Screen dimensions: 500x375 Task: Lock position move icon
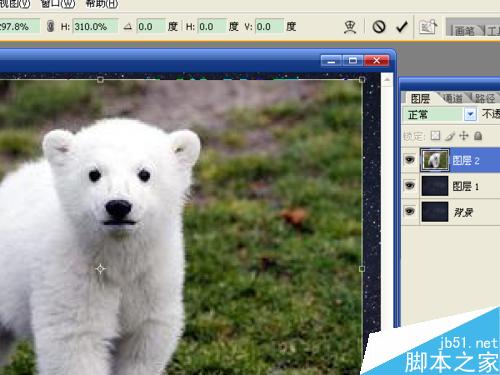click(464, 136)
